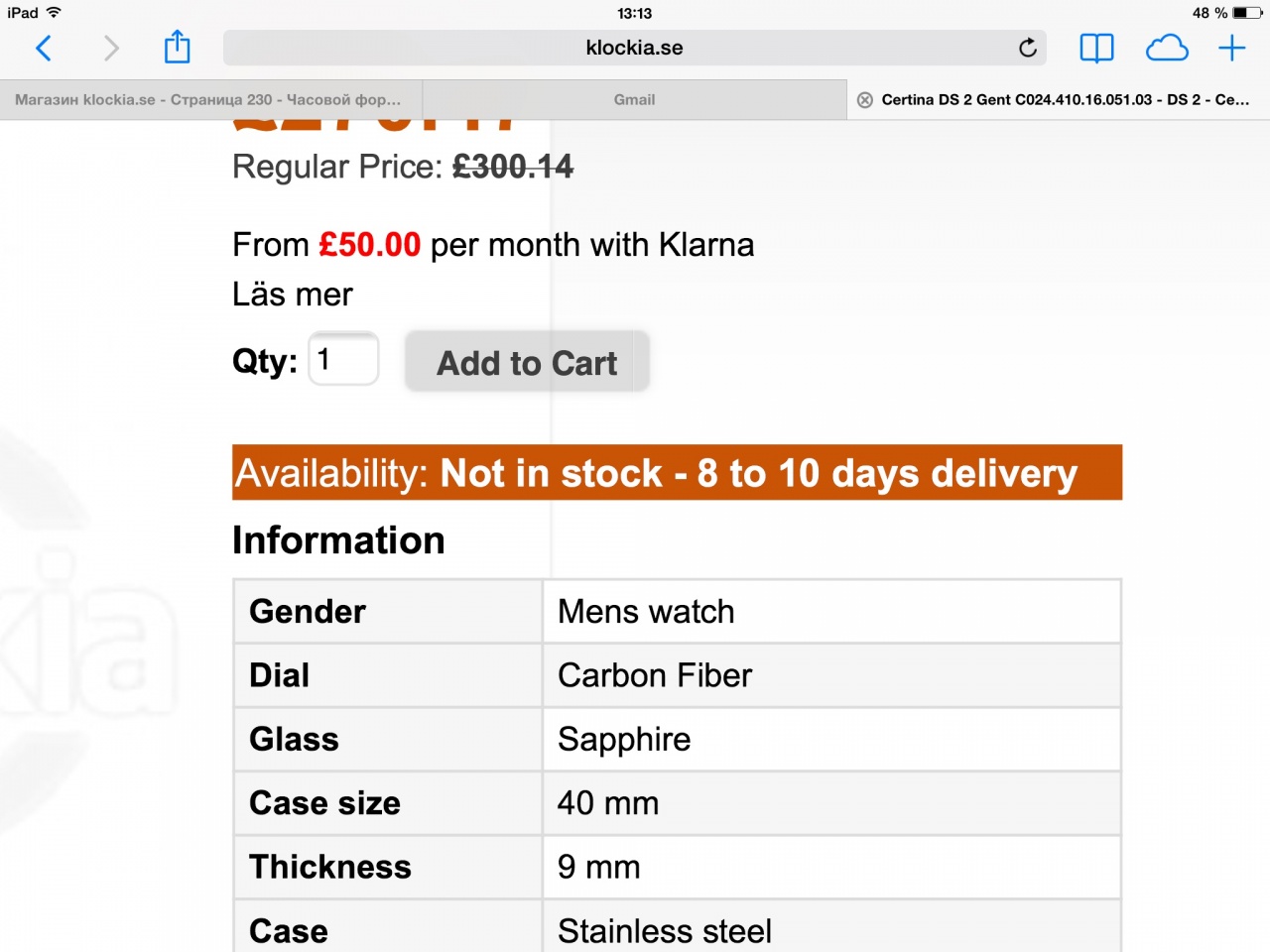Switch to the Магазин klockia.se tab
The width and height of the screenshot is (1270, 952).
point(208,100)
